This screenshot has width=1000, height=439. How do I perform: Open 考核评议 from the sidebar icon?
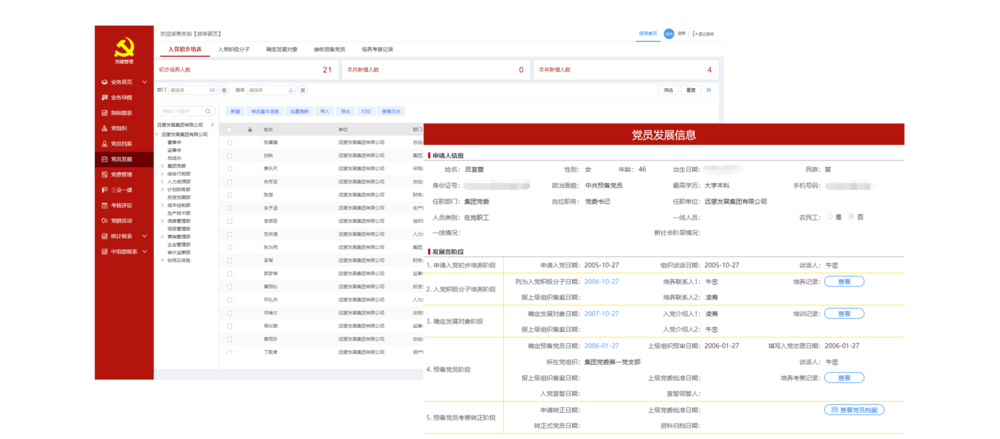[x=104, y=205]
